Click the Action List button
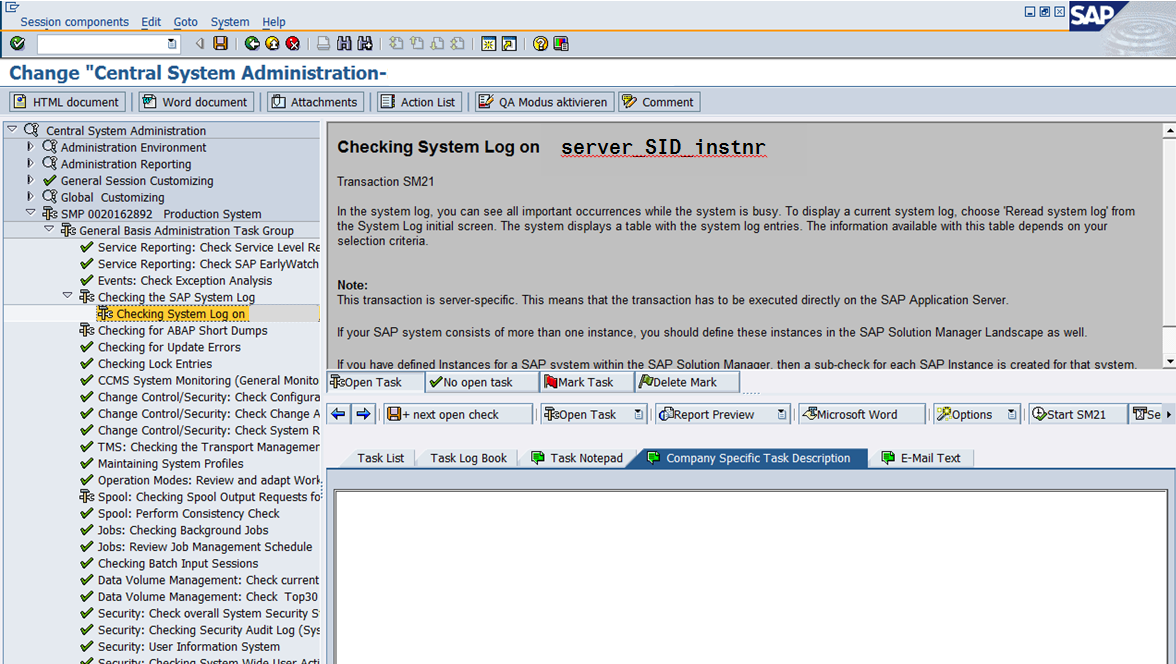Screen dimensions: 1176x664 click(419, 102)
